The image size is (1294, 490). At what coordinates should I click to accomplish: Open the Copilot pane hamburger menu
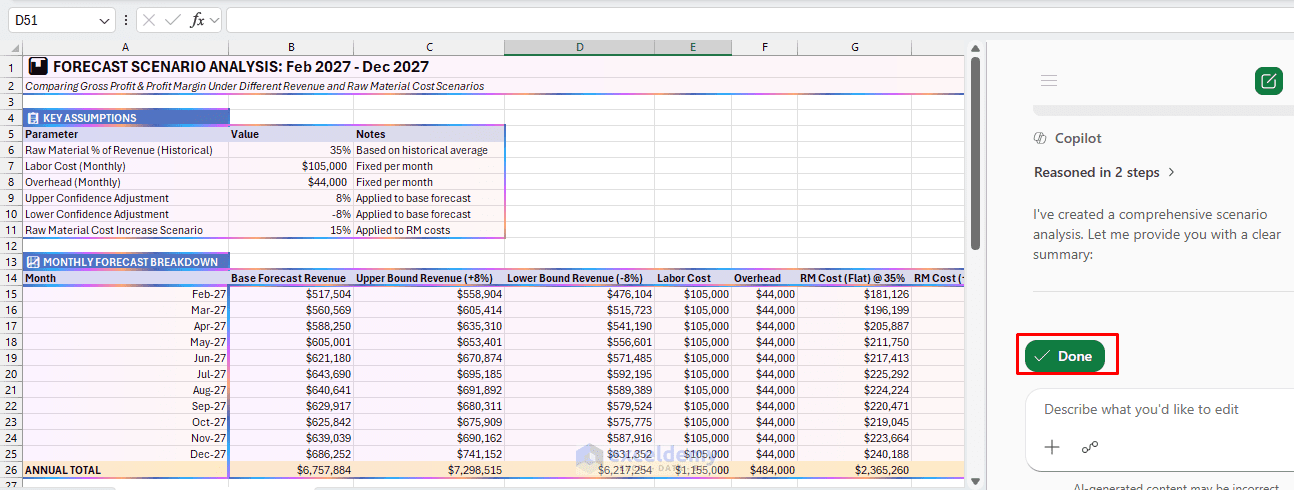(x=1049, y=81)
